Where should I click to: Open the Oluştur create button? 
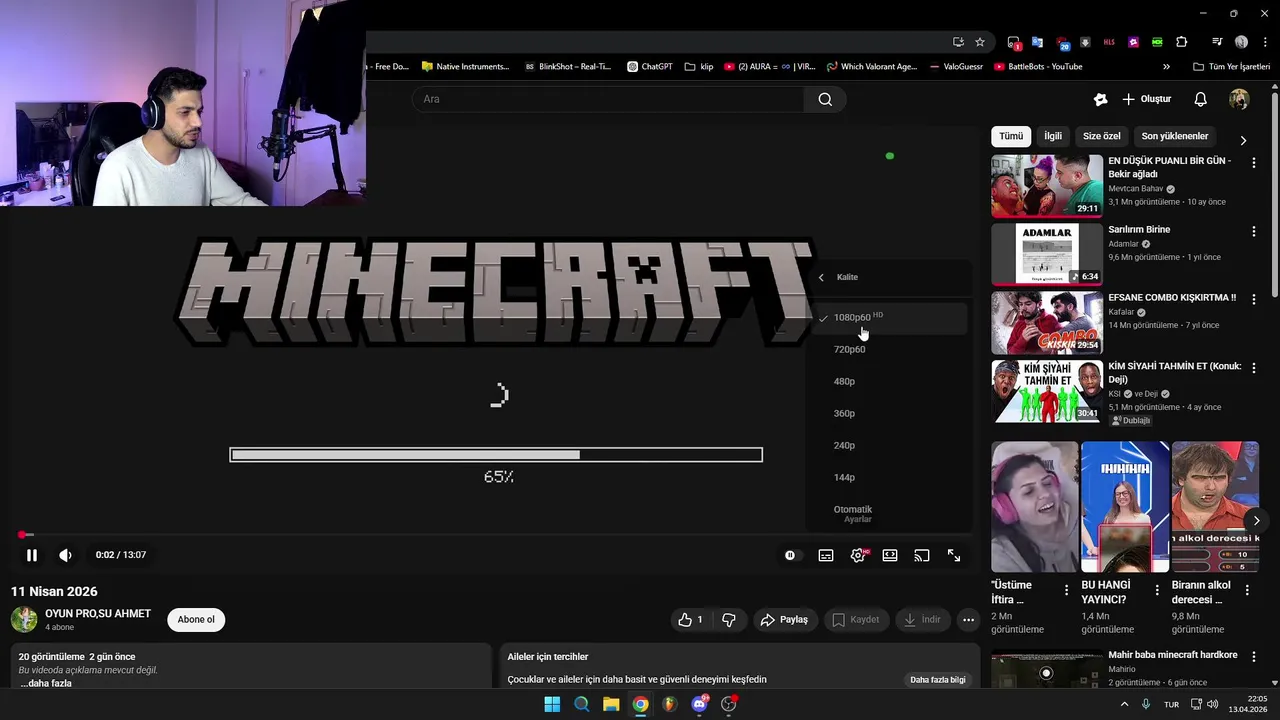pos(1146,99)
